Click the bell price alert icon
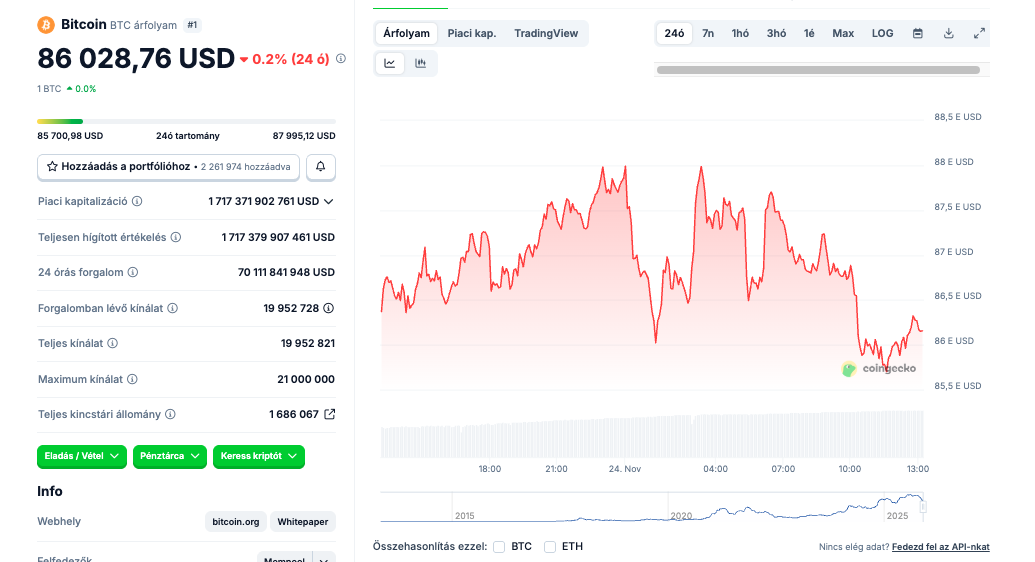The height and width of the screenshot is (562, 1035). click(x=321, y=166)
